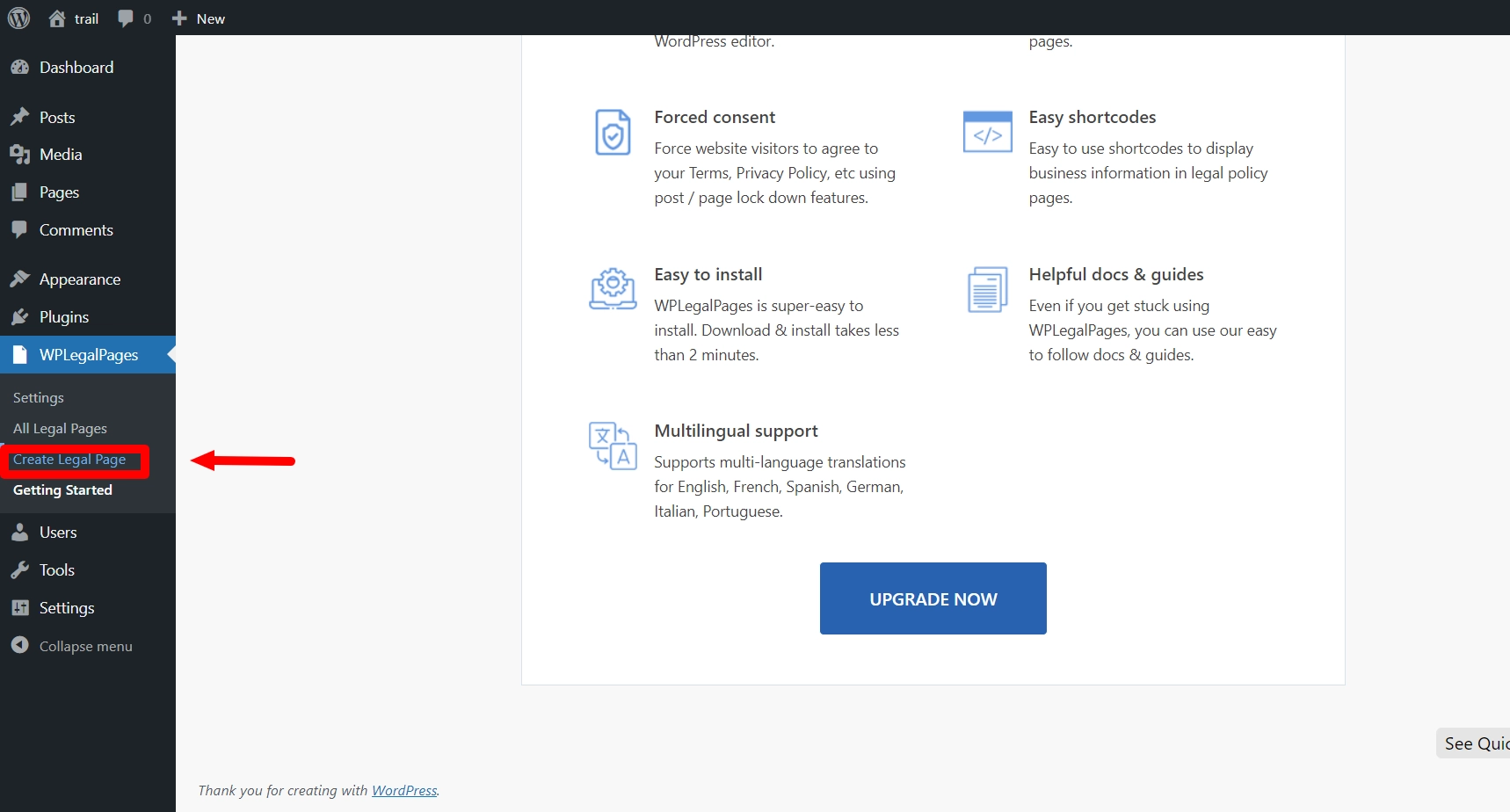Open Comments from the sidebar icon

click(x=21, y=229)
